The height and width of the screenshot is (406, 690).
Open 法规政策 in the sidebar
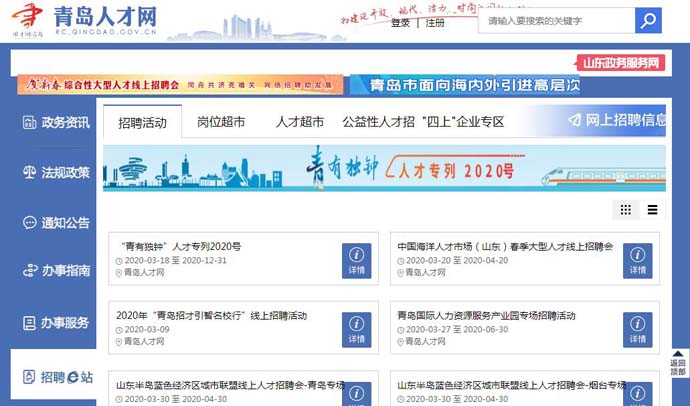(56, 172)
